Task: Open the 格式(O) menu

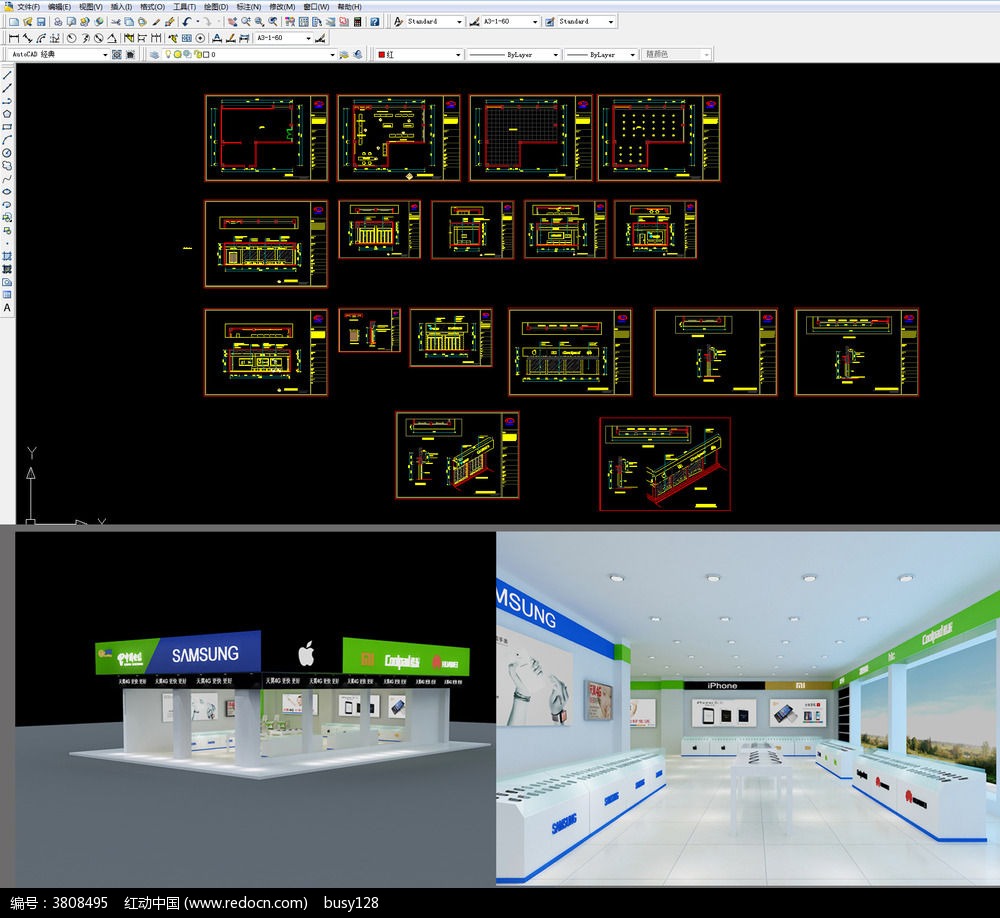Action: 152,6
